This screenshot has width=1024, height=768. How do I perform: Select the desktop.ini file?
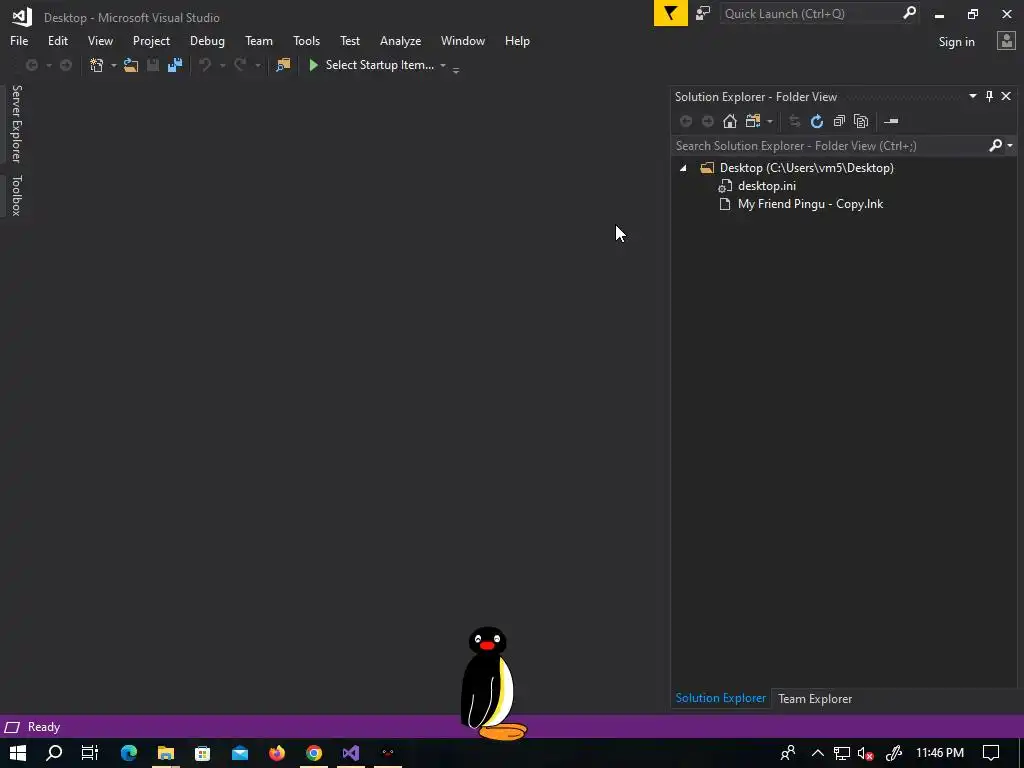click(x=767, y=186)
